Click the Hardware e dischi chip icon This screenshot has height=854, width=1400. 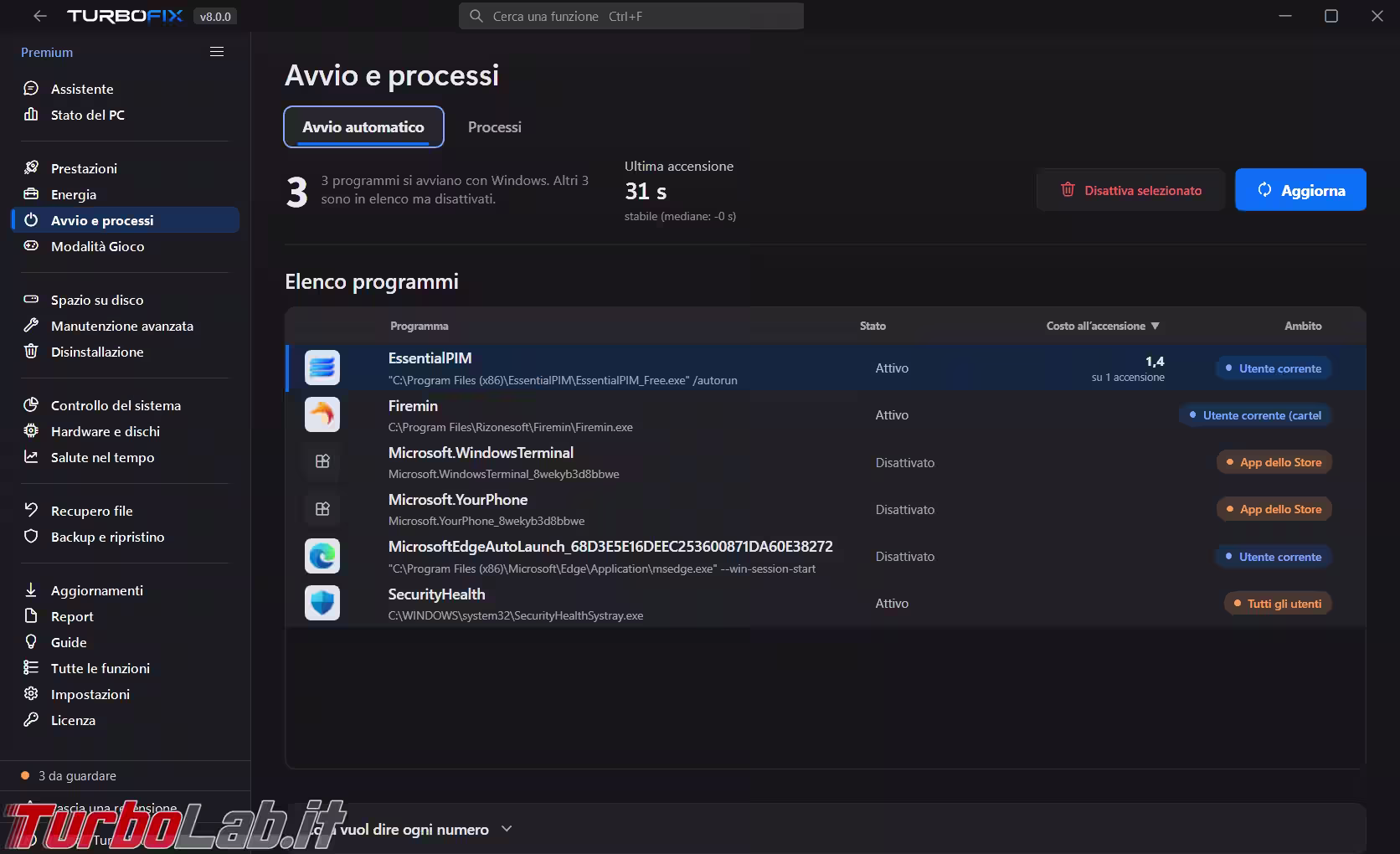coord(31,431)
